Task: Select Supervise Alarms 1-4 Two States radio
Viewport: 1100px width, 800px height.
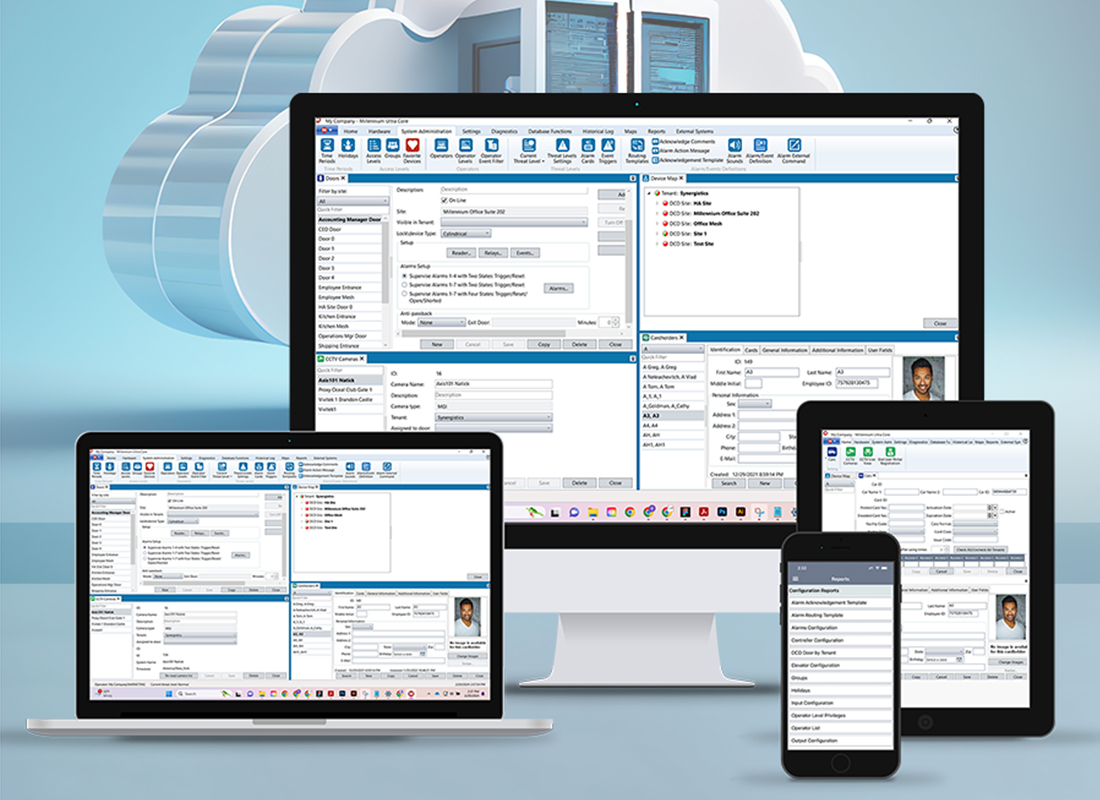Action: coord(404,276)
